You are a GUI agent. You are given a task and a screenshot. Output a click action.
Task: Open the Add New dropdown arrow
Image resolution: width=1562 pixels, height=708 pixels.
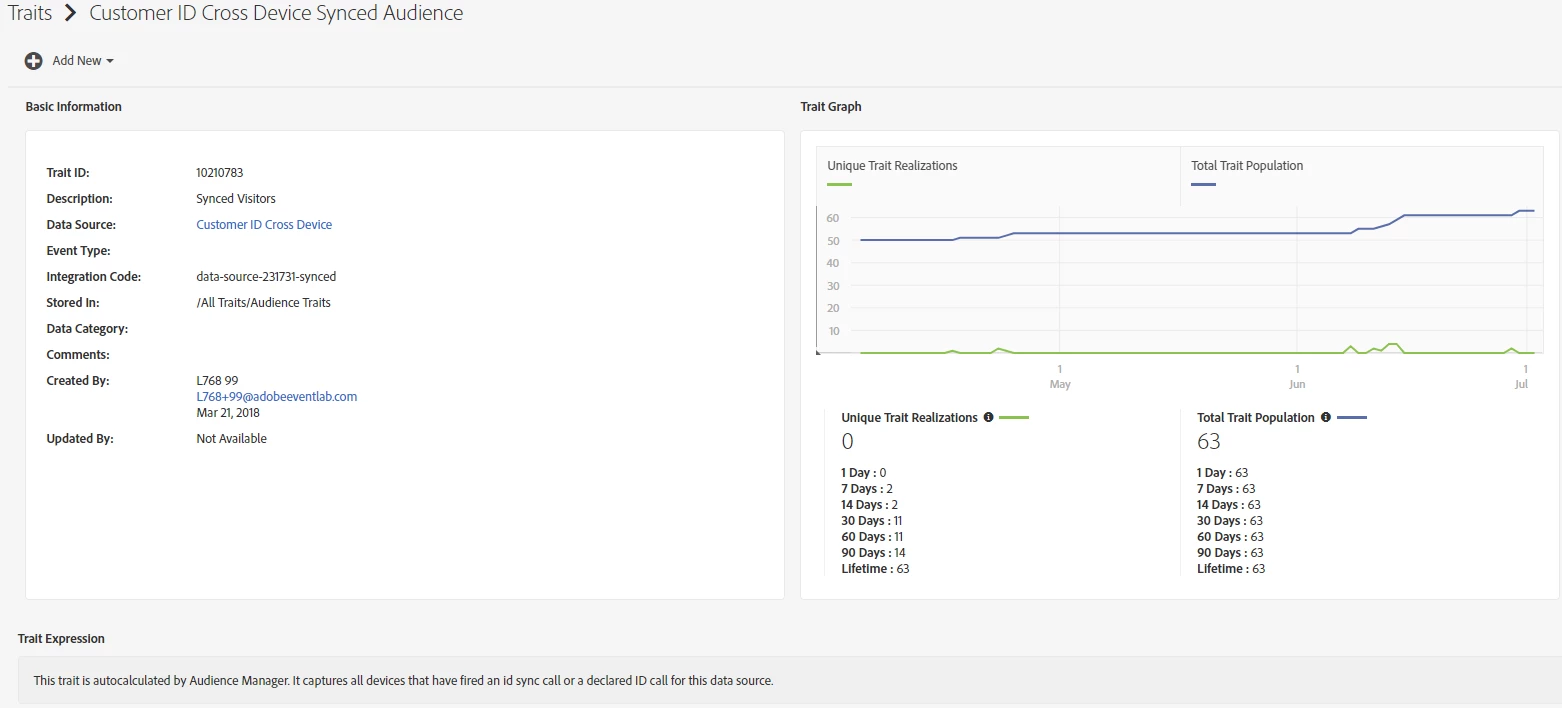tap(110, 61)
